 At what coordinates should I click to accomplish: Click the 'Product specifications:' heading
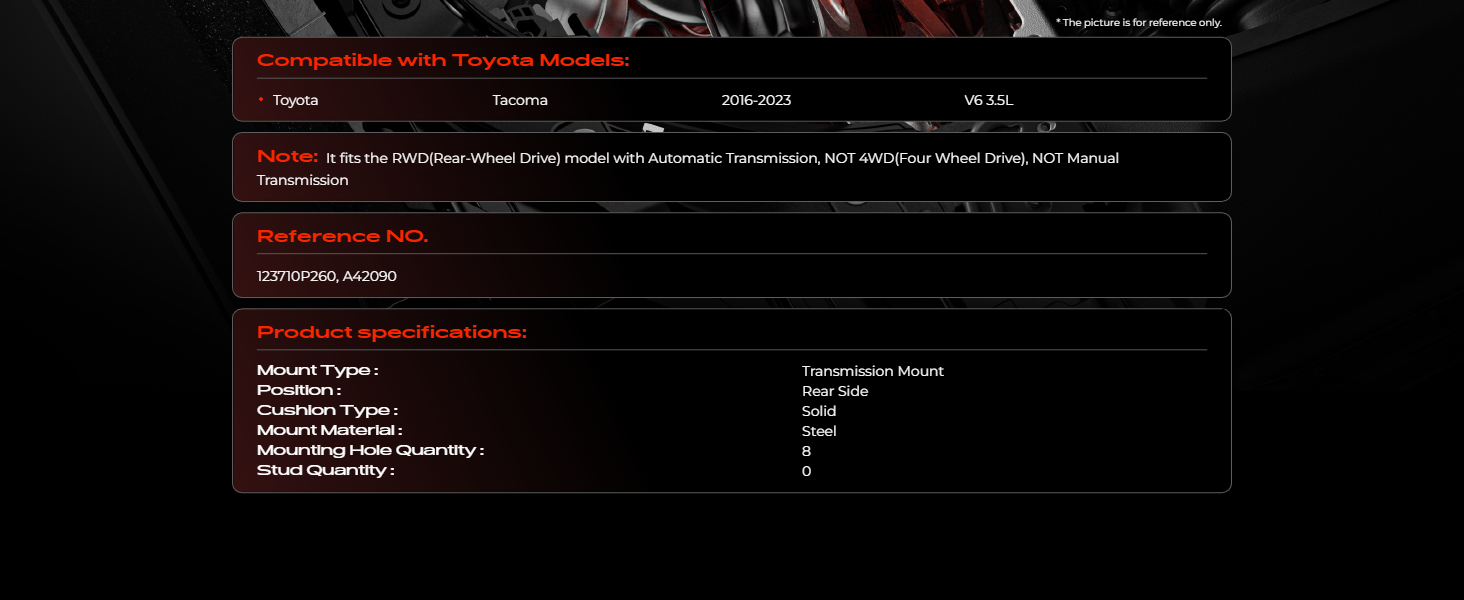pyautogui.click(x=392, y=332)
